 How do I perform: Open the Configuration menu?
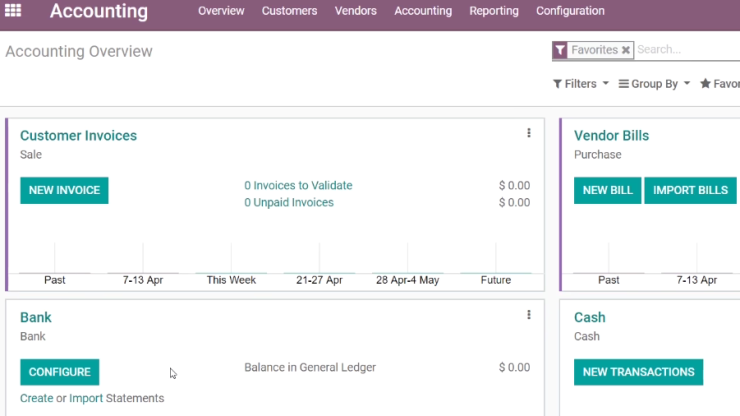[570, 11]
